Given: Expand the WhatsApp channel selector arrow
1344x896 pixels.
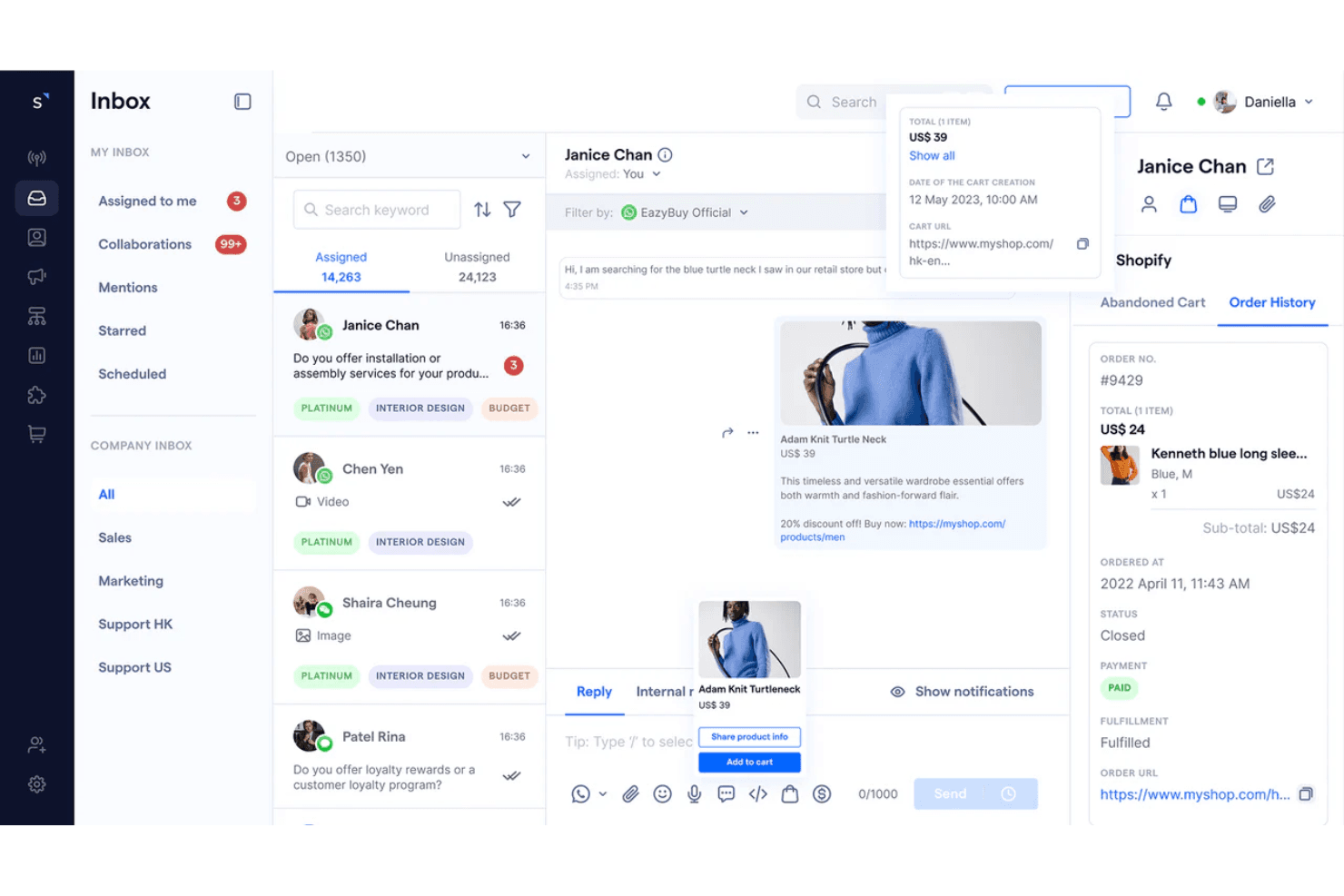Looking at the screenshot, I should pos(602,794).
